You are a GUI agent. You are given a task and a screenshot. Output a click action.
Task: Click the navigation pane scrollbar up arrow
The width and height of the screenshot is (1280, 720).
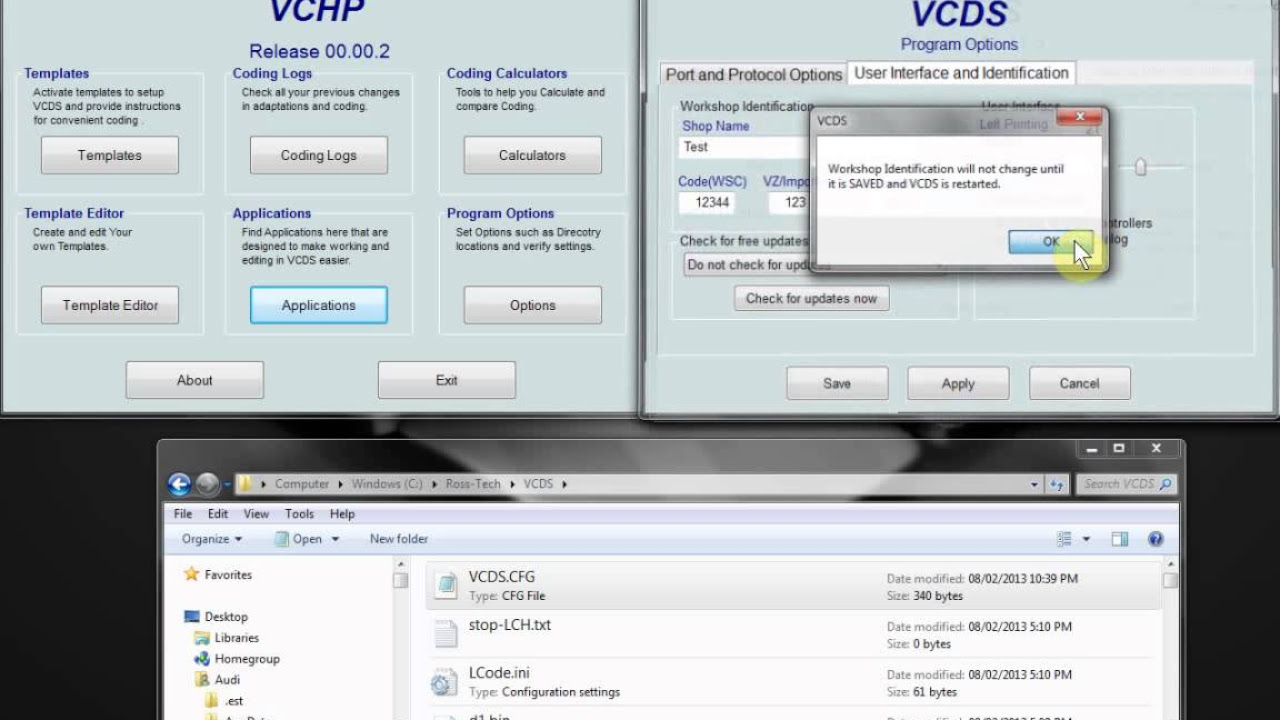click(x=400, y=564)
